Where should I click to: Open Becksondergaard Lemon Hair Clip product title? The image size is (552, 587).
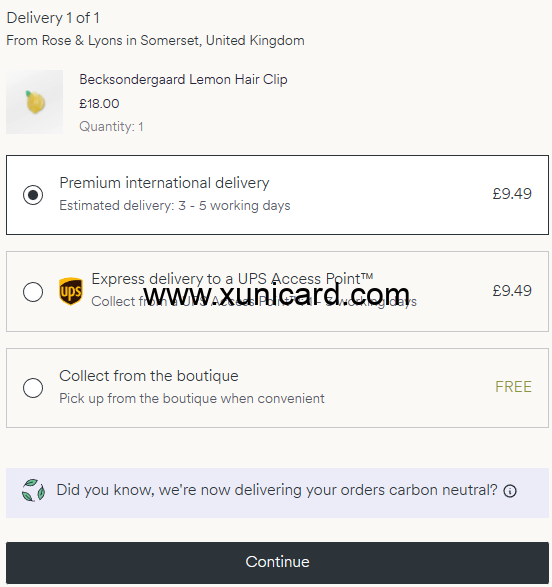[x=183, y=79]
